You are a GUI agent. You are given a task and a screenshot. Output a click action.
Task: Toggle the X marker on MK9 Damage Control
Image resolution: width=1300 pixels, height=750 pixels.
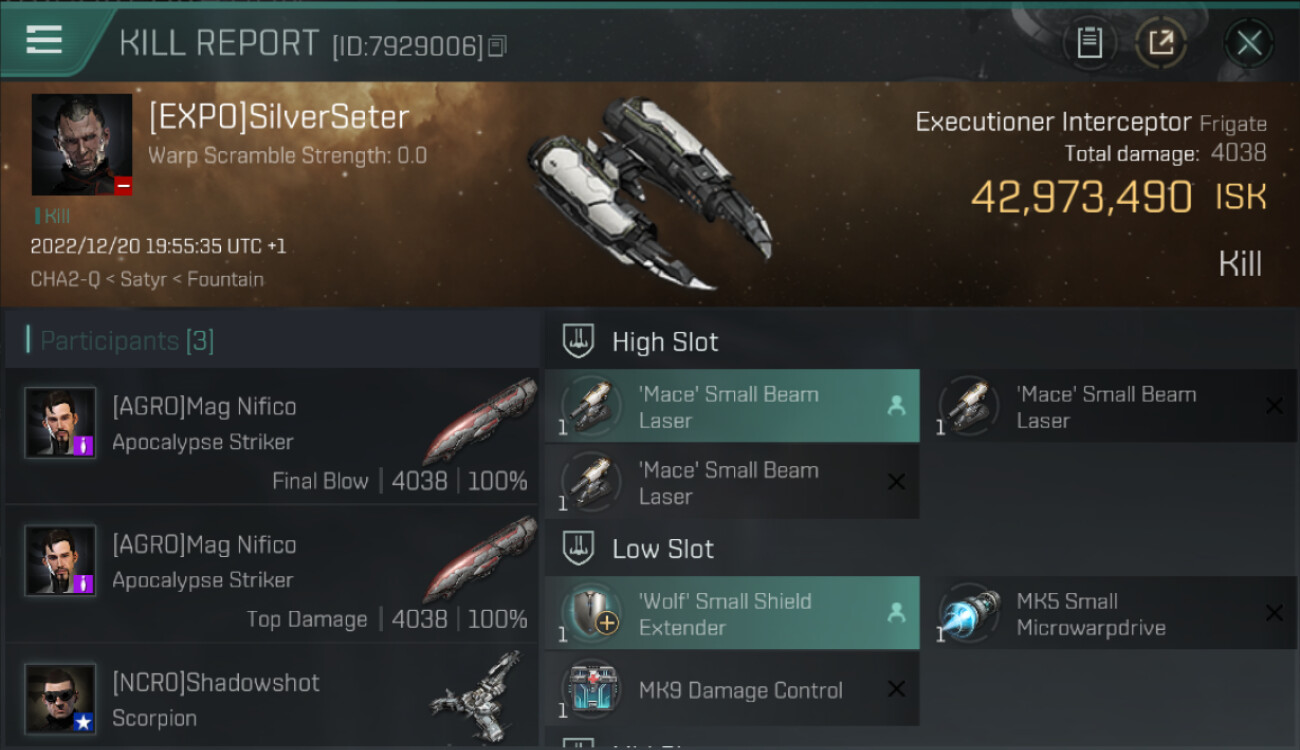[x=896, y=689]
